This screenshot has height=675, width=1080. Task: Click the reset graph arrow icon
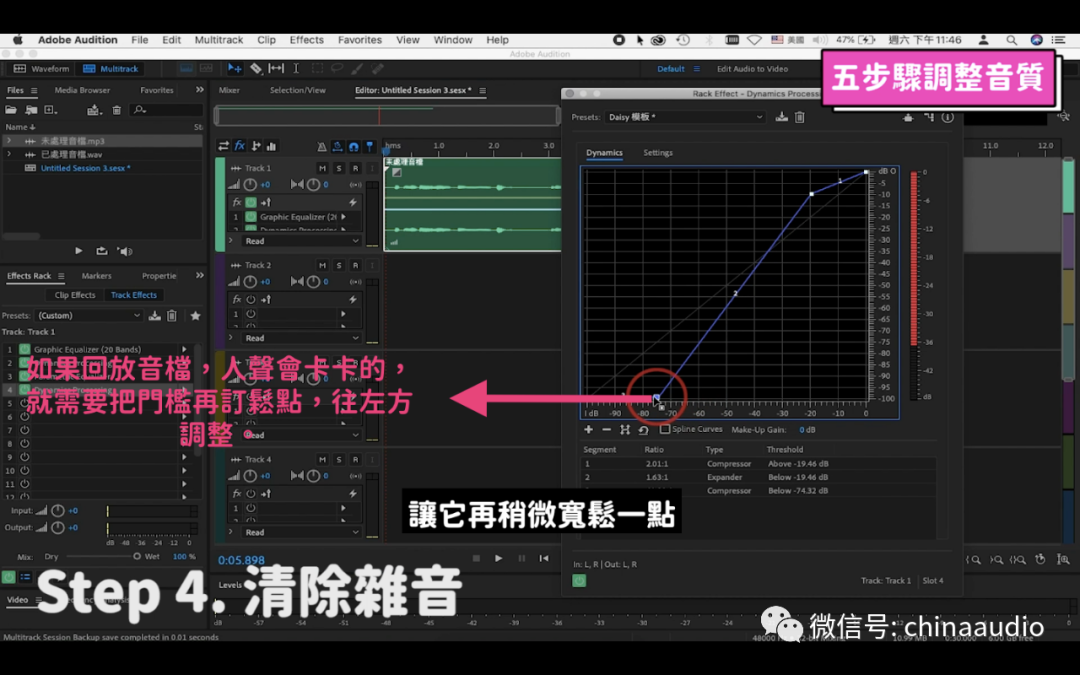tap(643, 429)
